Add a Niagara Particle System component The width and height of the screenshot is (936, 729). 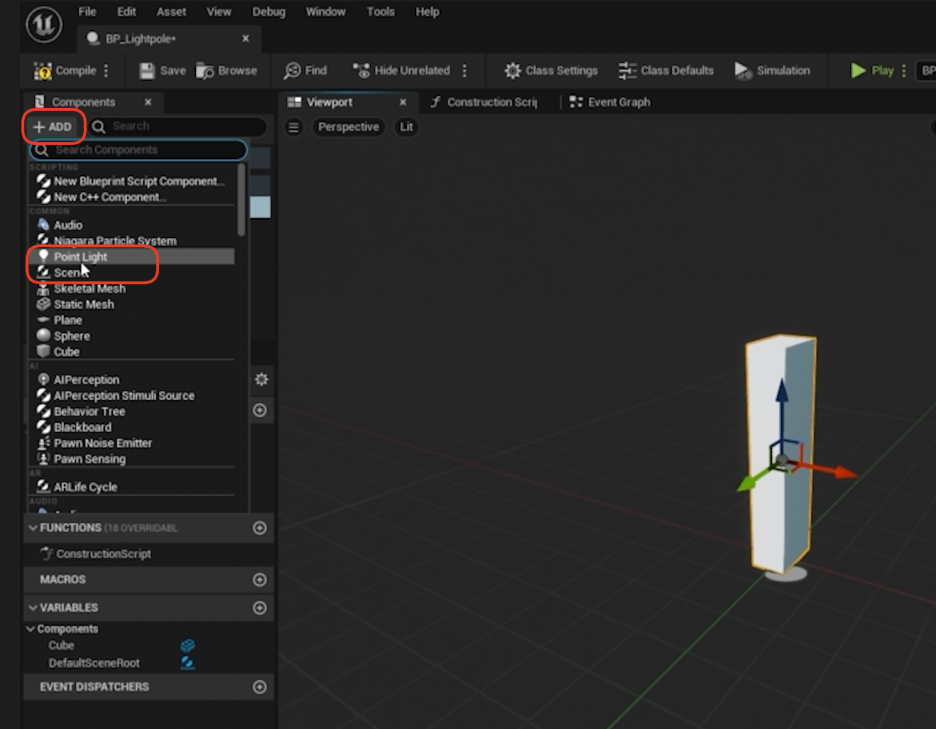(131, 241)
